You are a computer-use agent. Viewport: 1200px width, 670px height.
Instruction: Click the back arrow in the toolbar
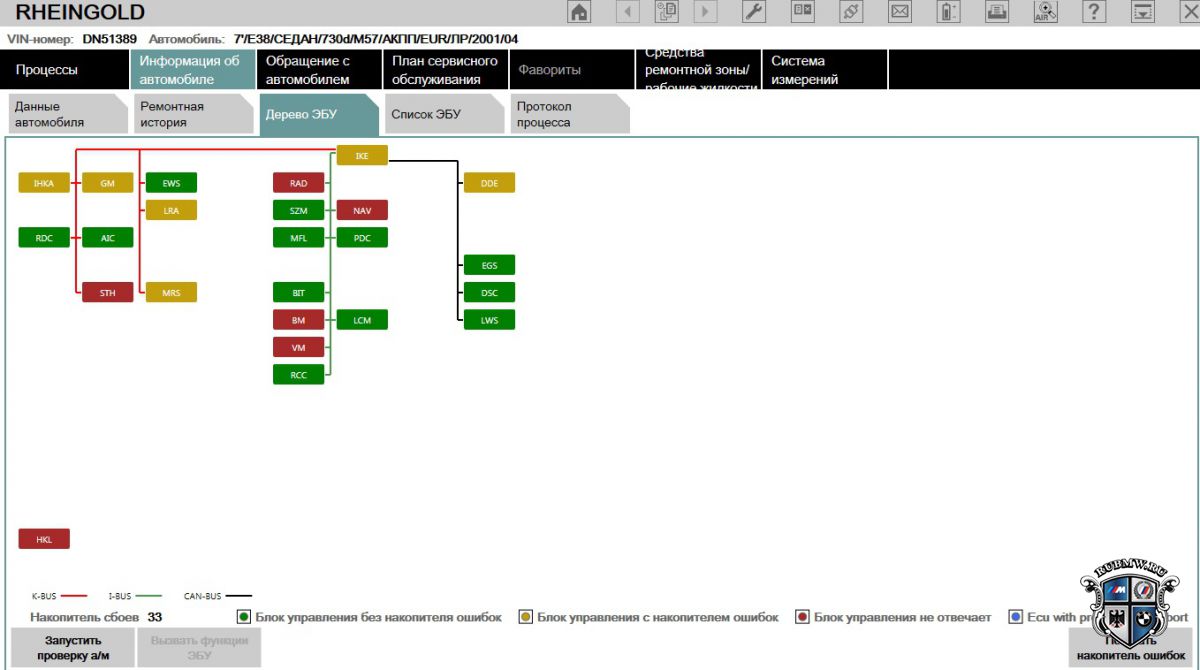(627, 12)
